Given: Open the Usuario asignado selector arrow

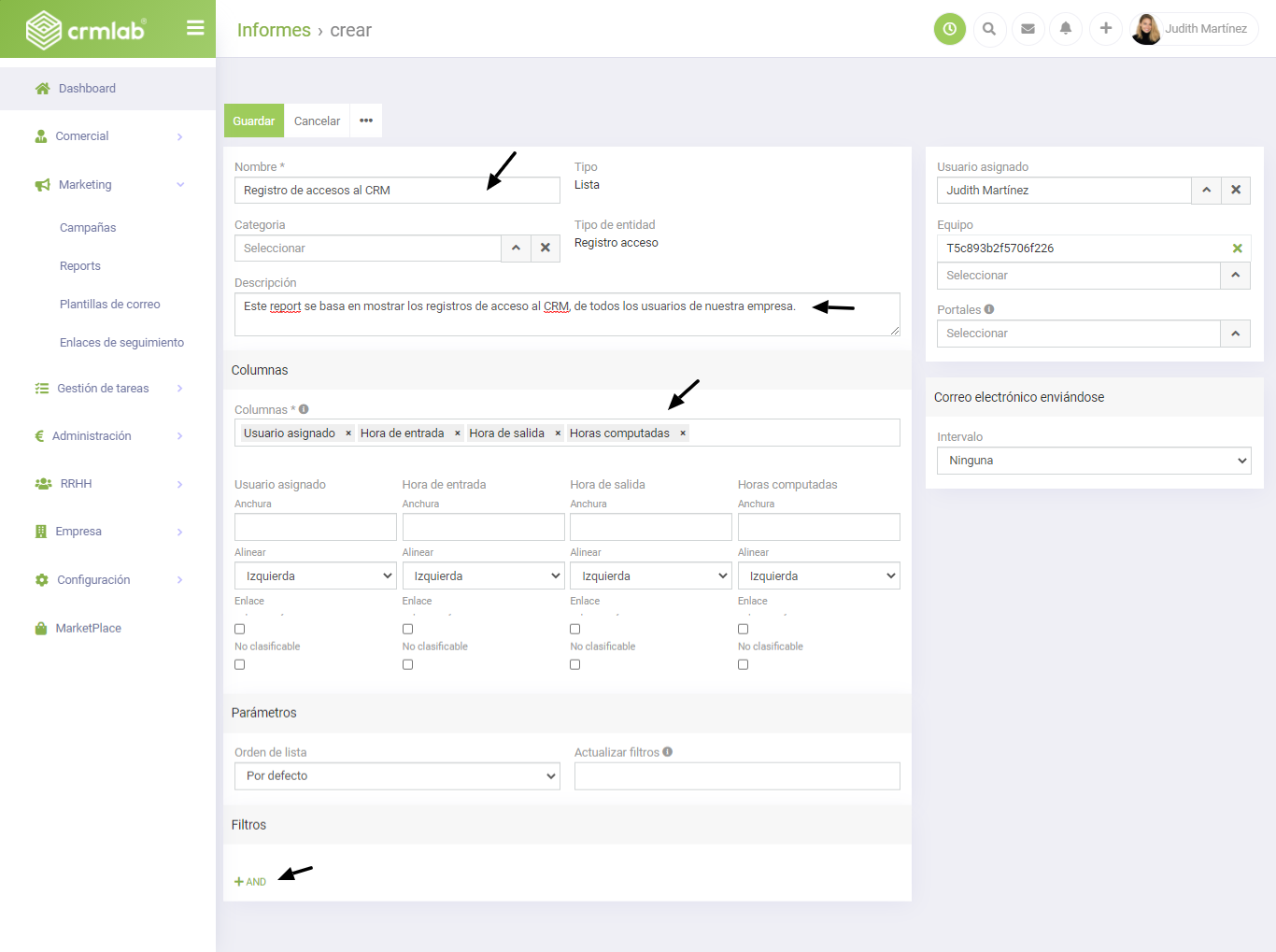Looking at the screenshot, I should (x=1206, y=191).
